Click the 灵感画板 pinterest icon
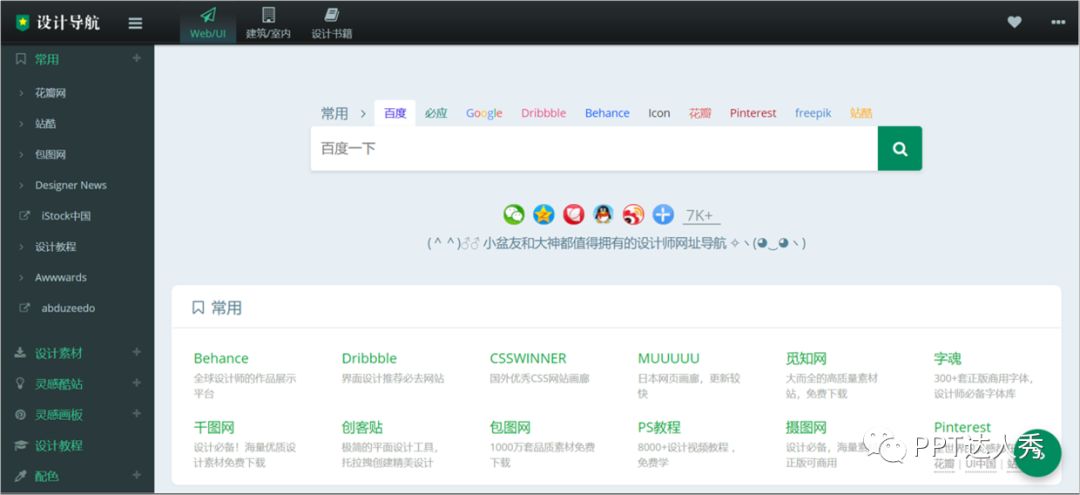This screenshot has width=1080, height=495. coord(21,414)
